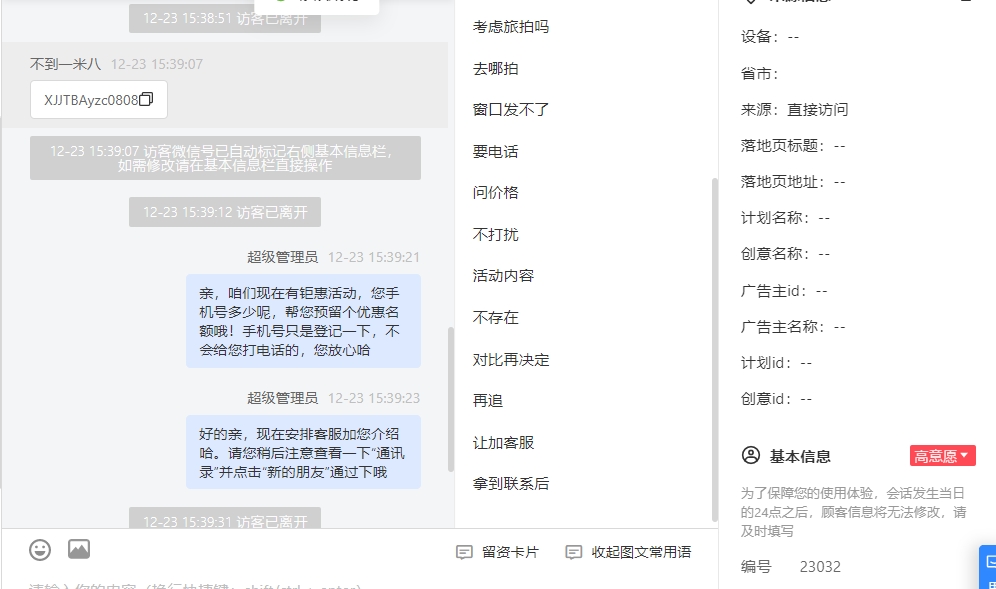Click the 超级管理员 15:39:21 sender label

click(283, 257)
